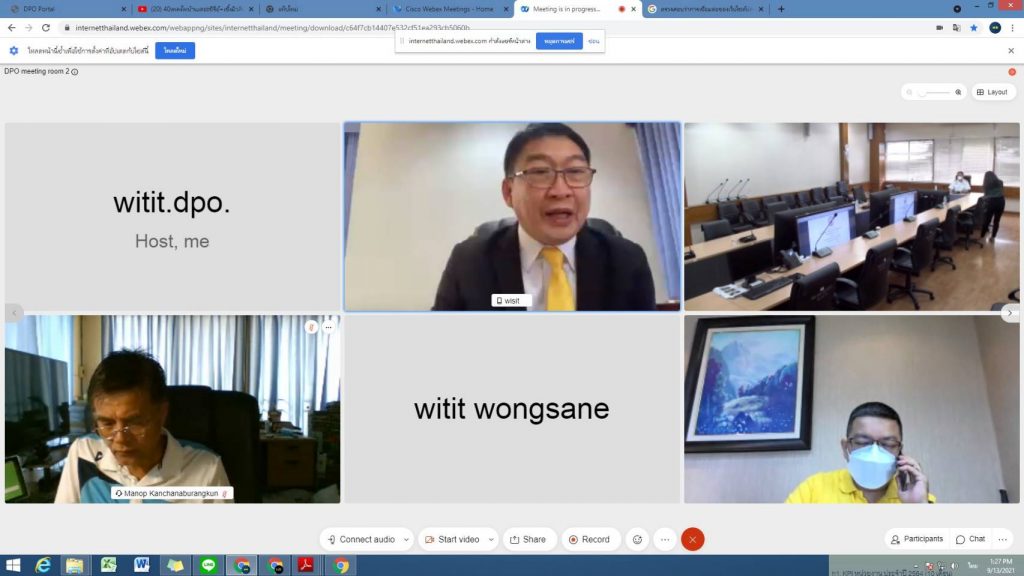Screen dimensions: 1024x576
Task: Expand the Connect audio options arrow
Action: point(405,539)
